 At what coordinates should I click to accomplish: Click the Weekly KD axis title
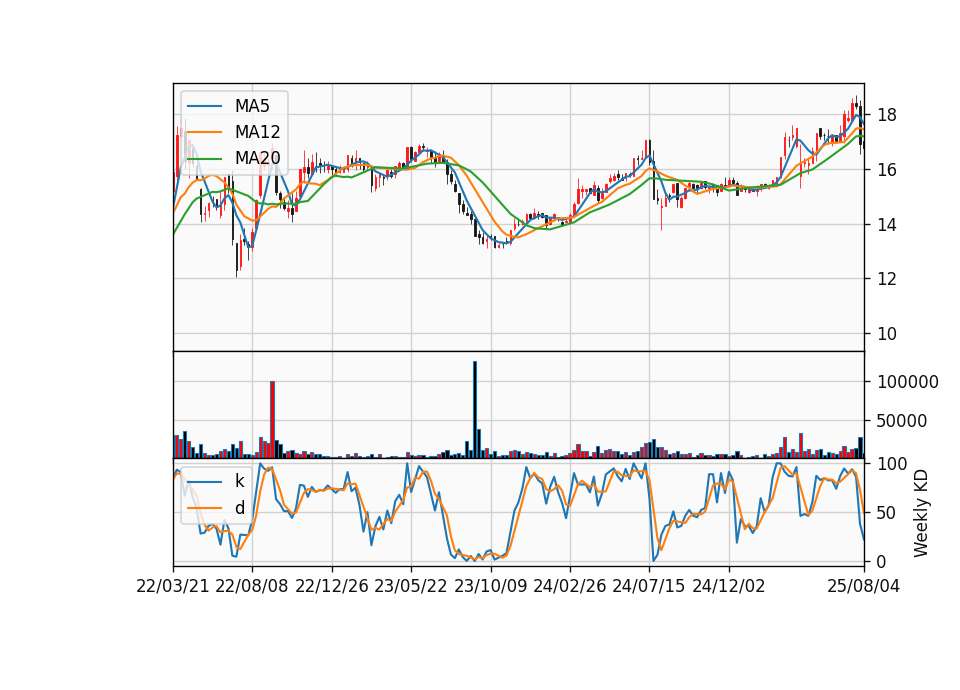[921, 514]
